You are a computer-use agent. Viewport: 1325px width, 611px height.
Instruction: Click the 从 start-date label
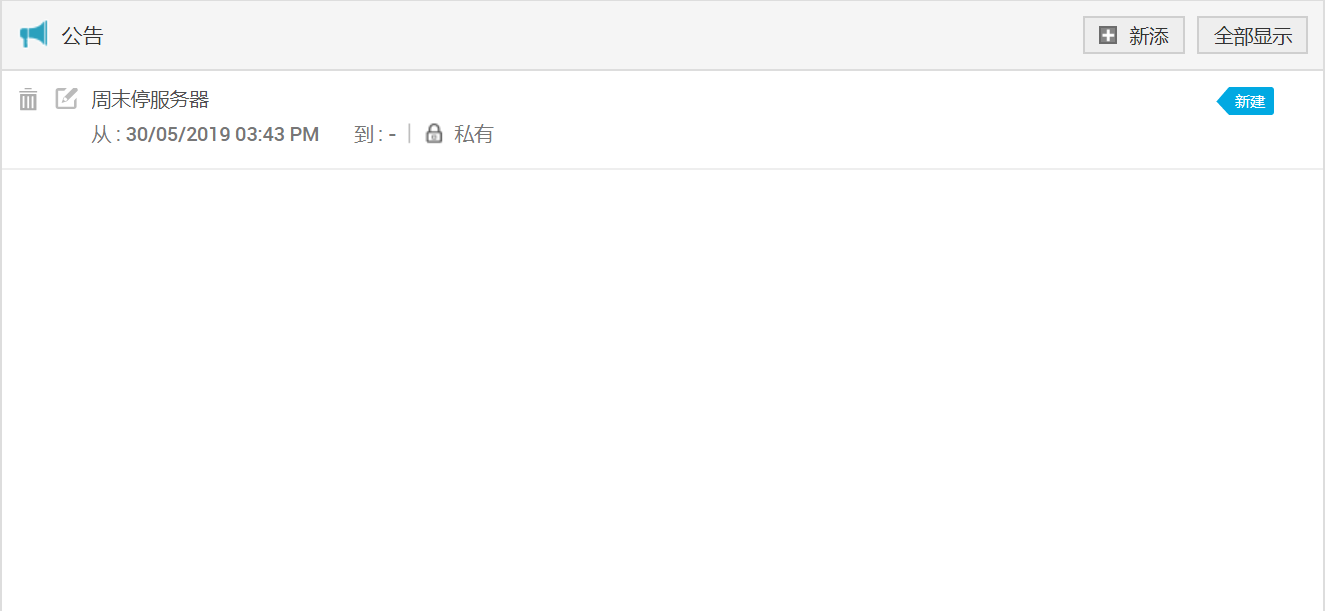pyautogui.click(x=101, y=134)
